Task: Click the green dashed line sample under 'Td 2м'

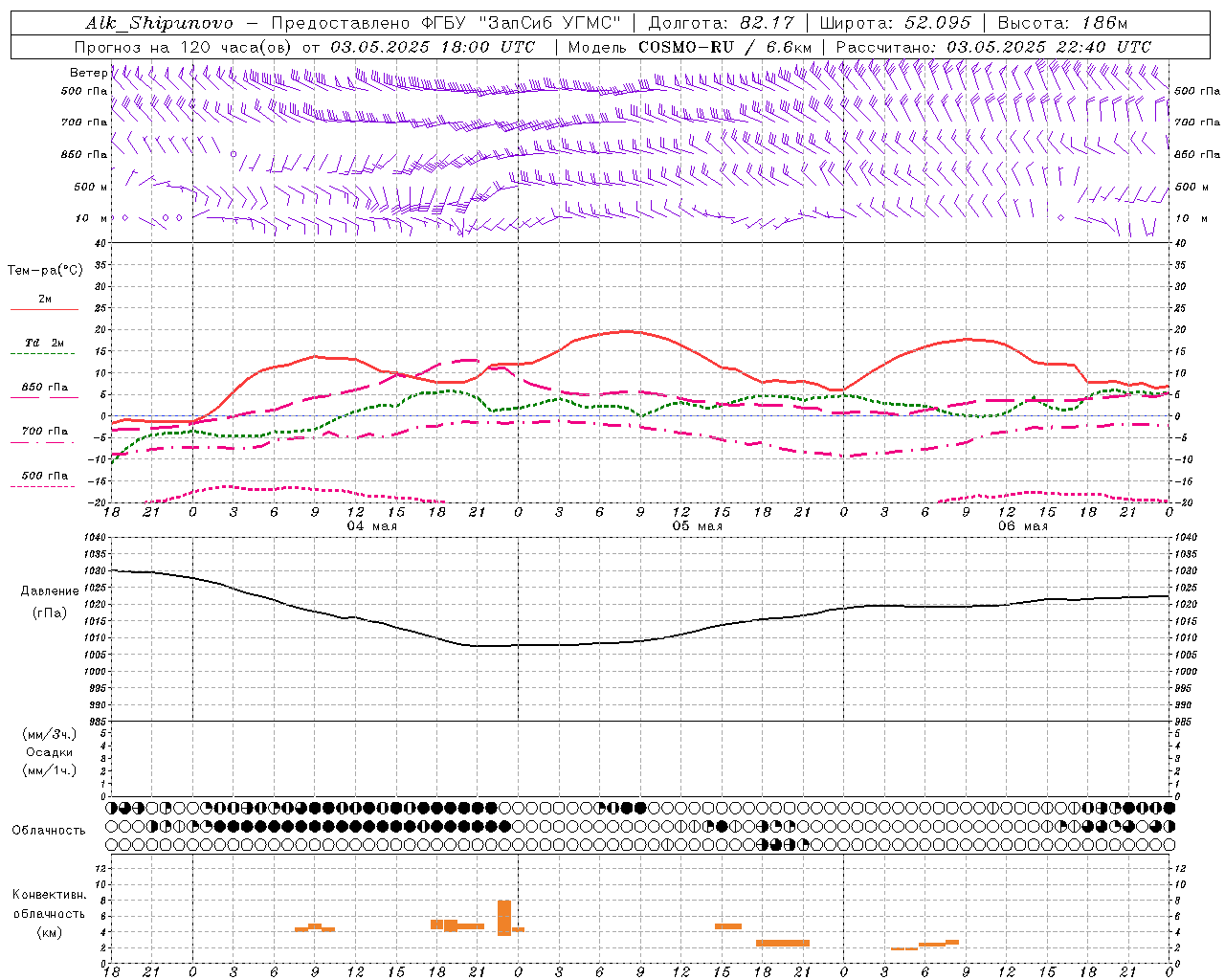Action: tap(44, 354)
